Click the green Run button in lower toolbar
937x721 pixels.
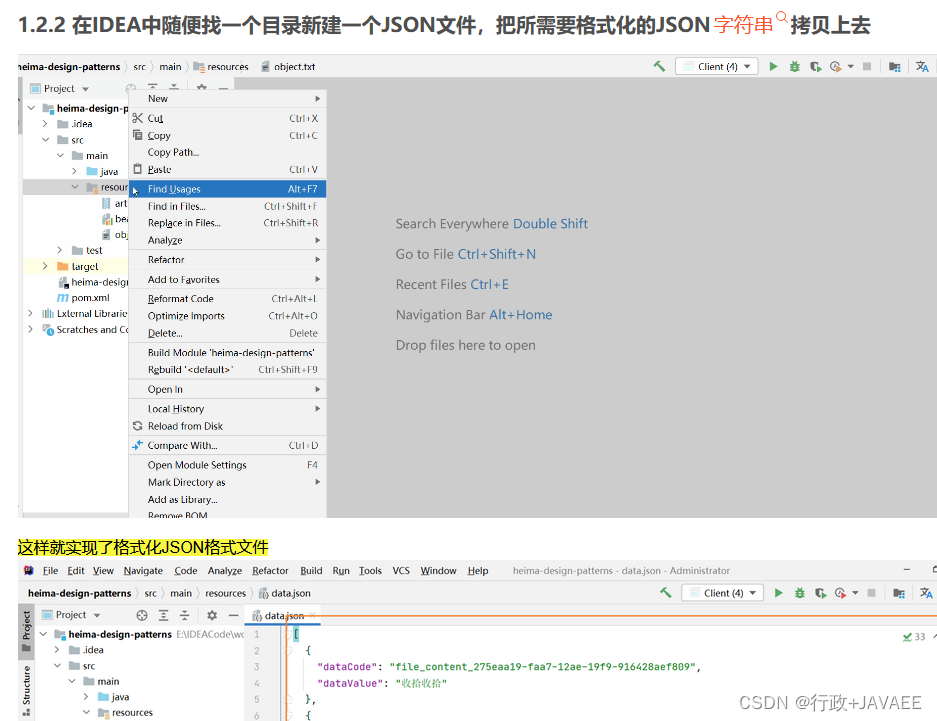(x=778, y=593)
